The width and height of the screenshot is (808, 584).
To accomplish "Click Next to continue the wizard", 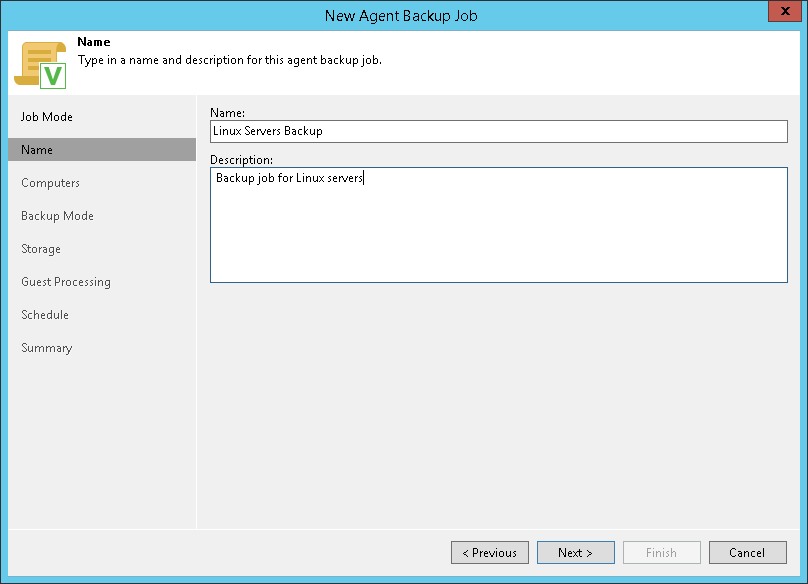I will point(575,553).
